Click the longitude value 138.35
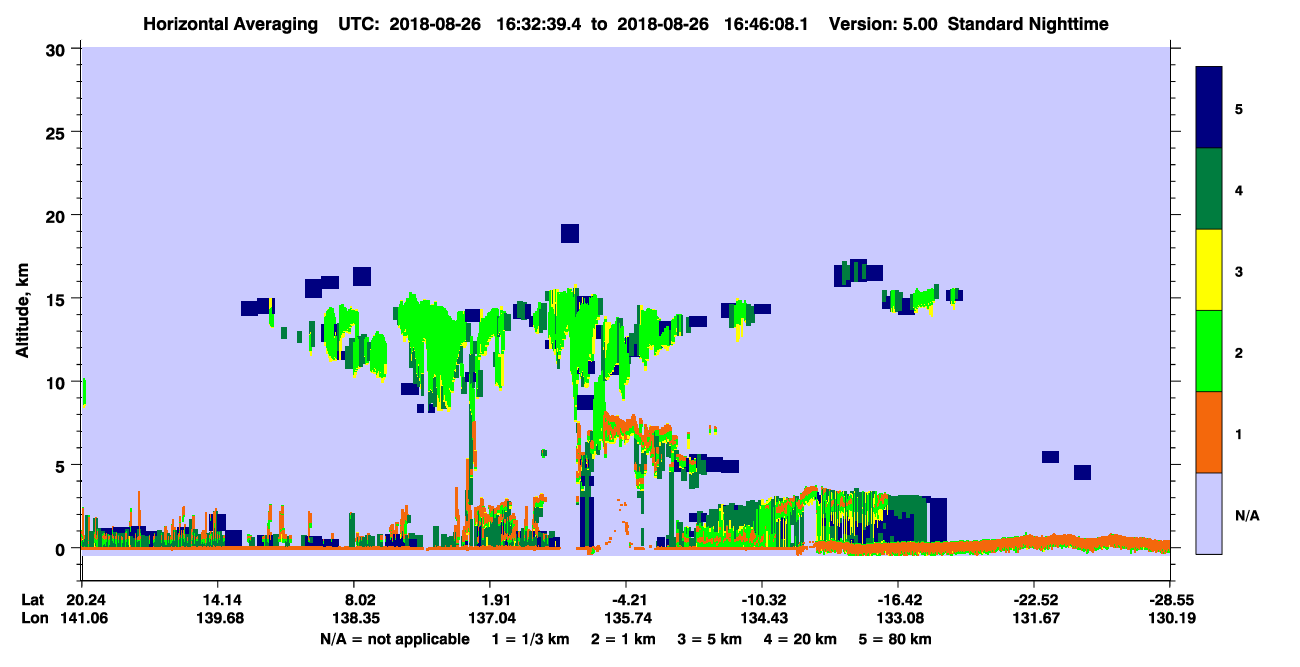This screenshot has width=1300, height=667. tap(357, 618)
